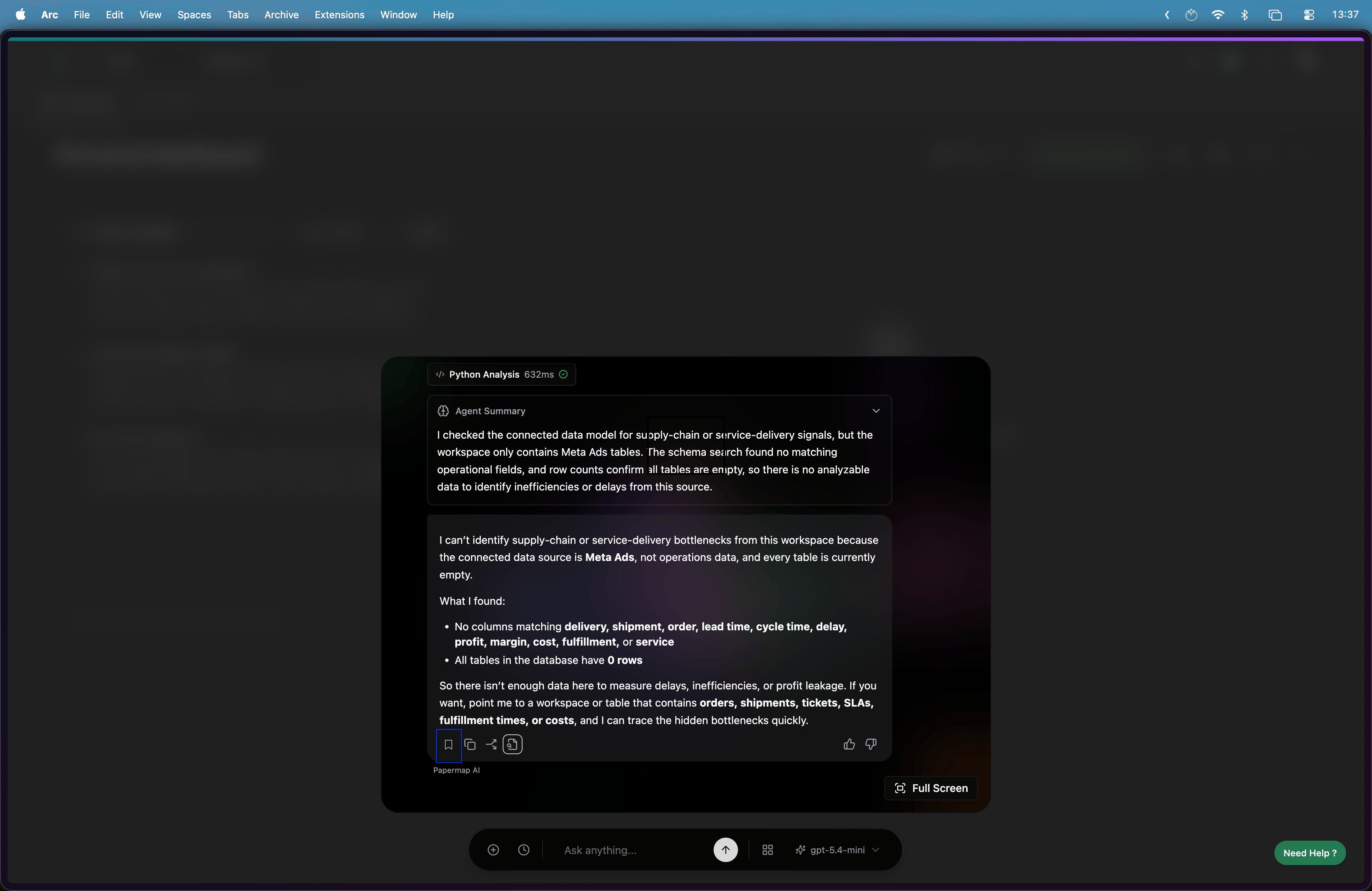Screen dimensions: 1372x891
Task: Click the Papermap AI label
Action: [456, 770]
